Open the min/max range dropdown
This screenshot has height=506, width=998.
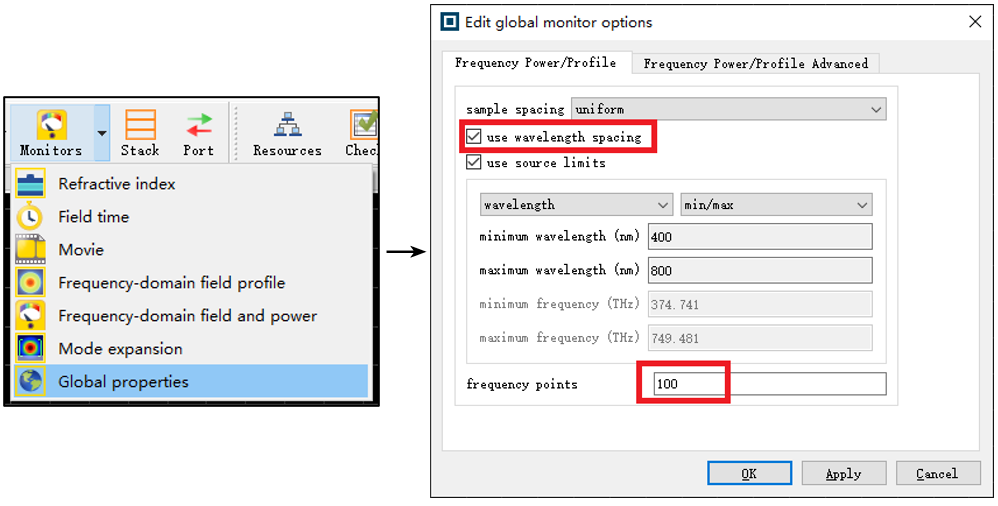pyautogui.click(x=775, y=205)
